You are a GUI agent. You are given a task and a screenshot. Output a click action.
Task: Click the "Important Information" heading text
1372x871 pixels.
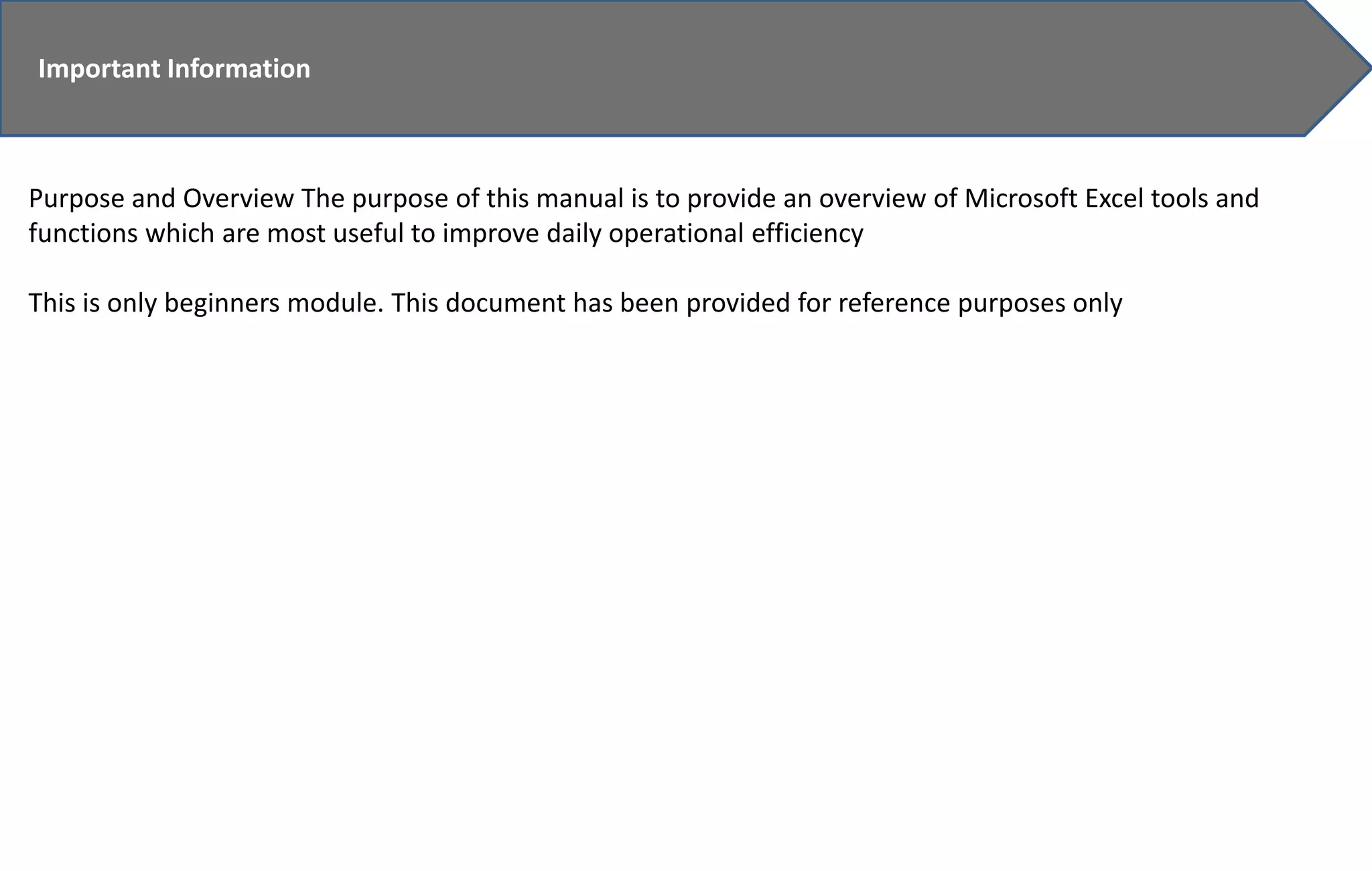point(174,69)
